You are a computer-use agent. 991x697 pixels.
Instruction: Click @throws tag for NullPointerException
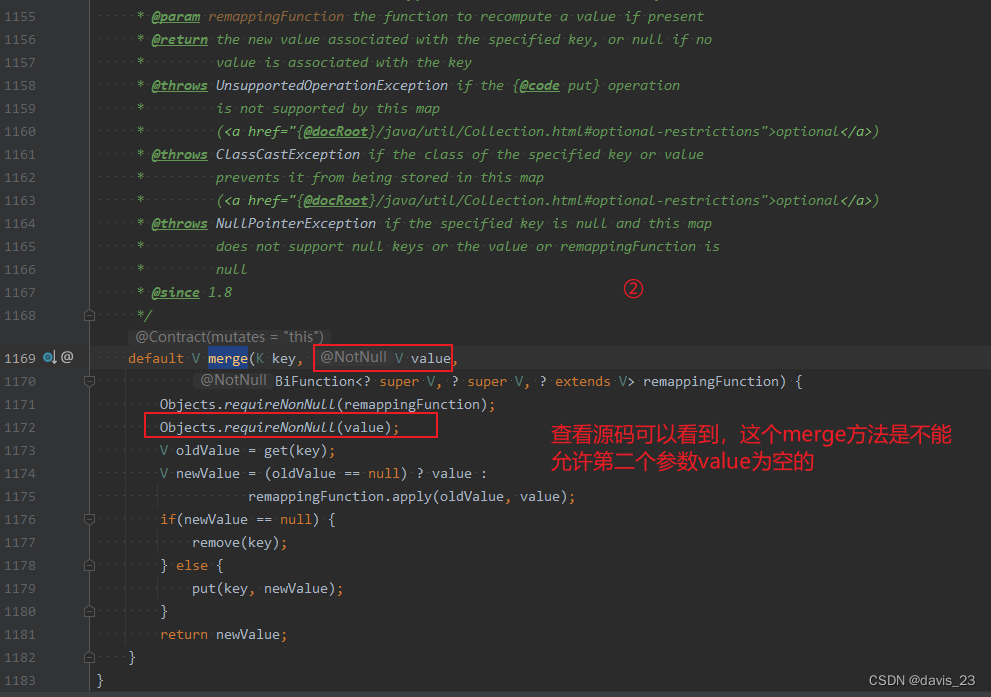(179, 224)
